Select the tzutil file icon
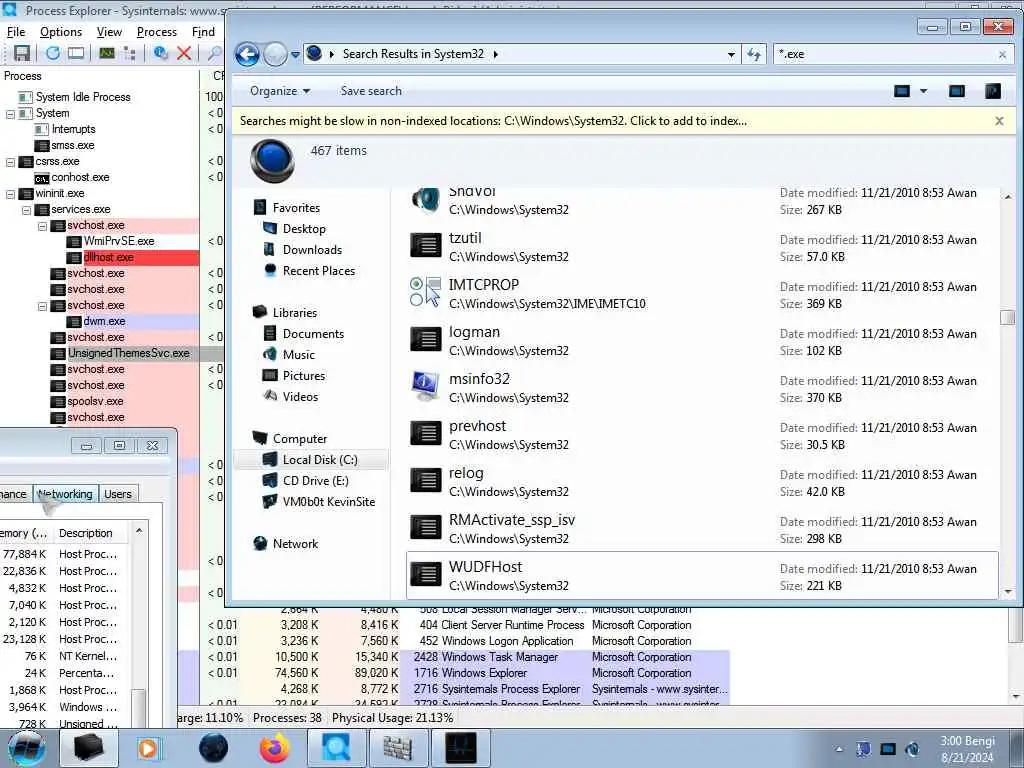The image size is (1024, 768). click(x=426, y=246)
